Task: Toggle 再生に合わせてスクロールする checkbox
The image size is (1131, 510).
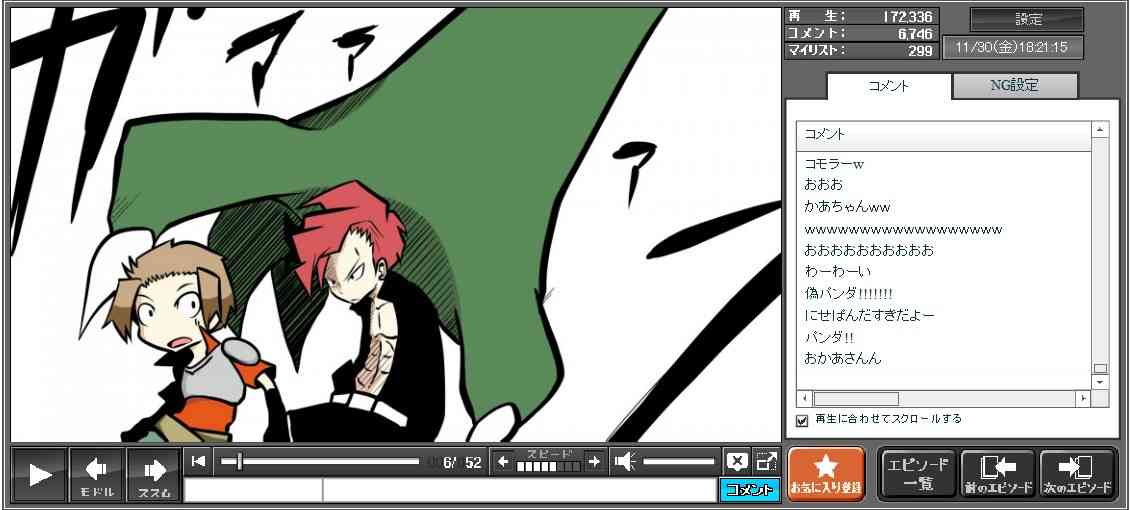Action: click(802, 420)
